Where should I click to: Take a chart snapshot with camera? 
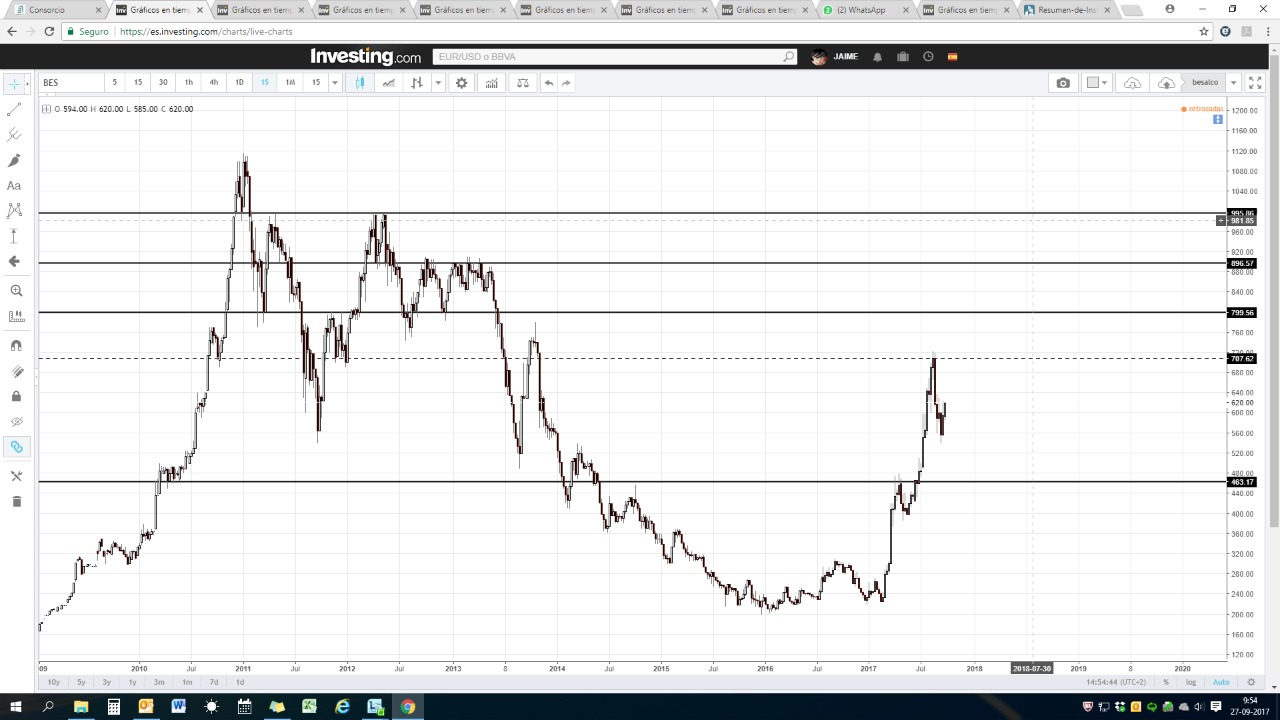tap(1063, 83)
